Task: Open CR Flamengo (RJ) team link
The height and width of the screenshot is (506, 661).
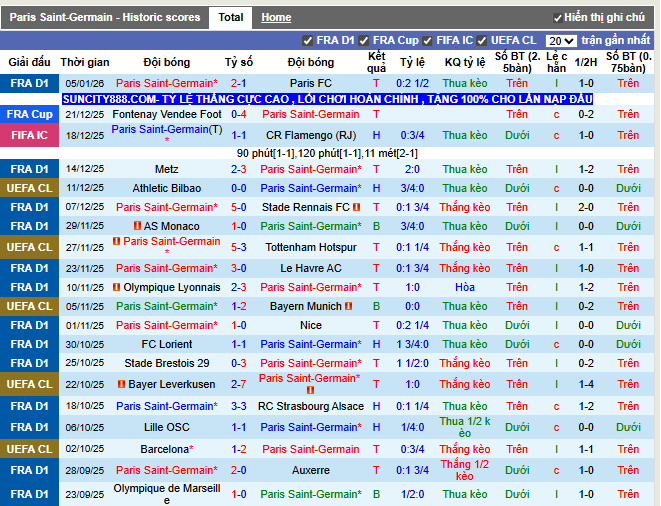Action: [x=311, y=135]
